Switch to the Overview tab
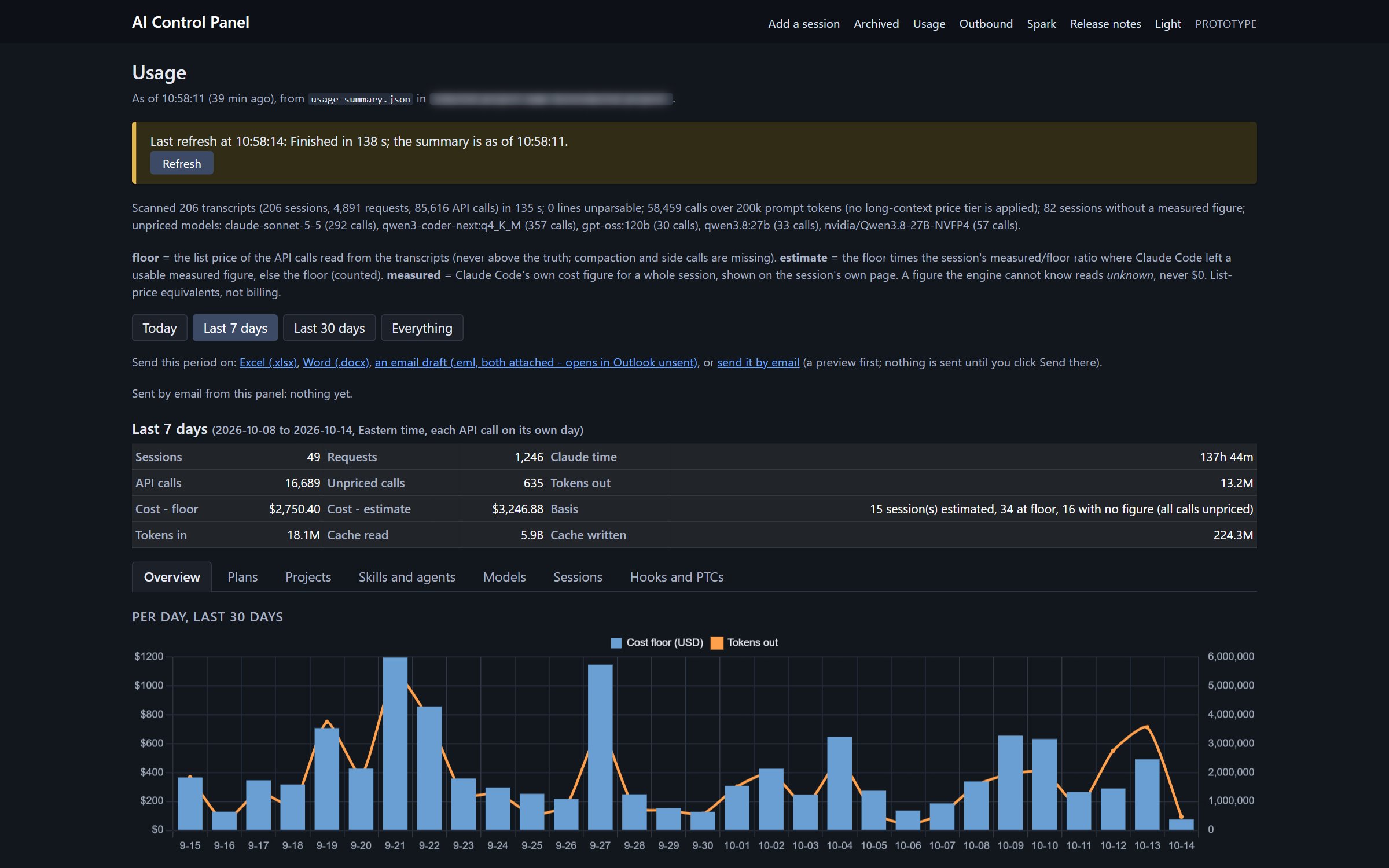1389x868 pixels. 172,577
